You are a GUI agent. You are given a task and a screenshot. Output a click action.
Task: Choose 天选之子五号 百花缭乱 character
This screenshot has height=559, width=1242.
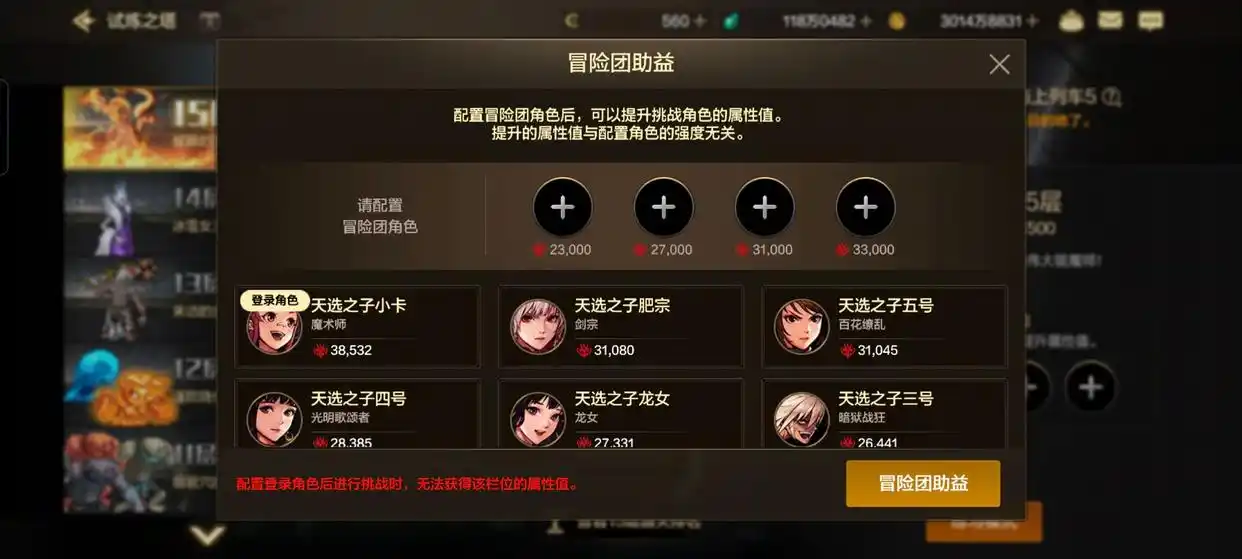tap(885, 327)
